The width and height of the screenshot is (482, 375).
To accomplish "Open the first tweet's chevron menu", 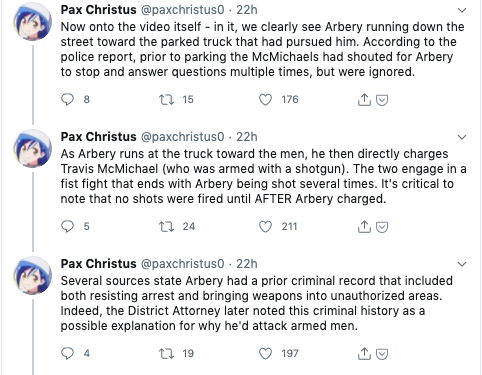I will tap(462, 10).
